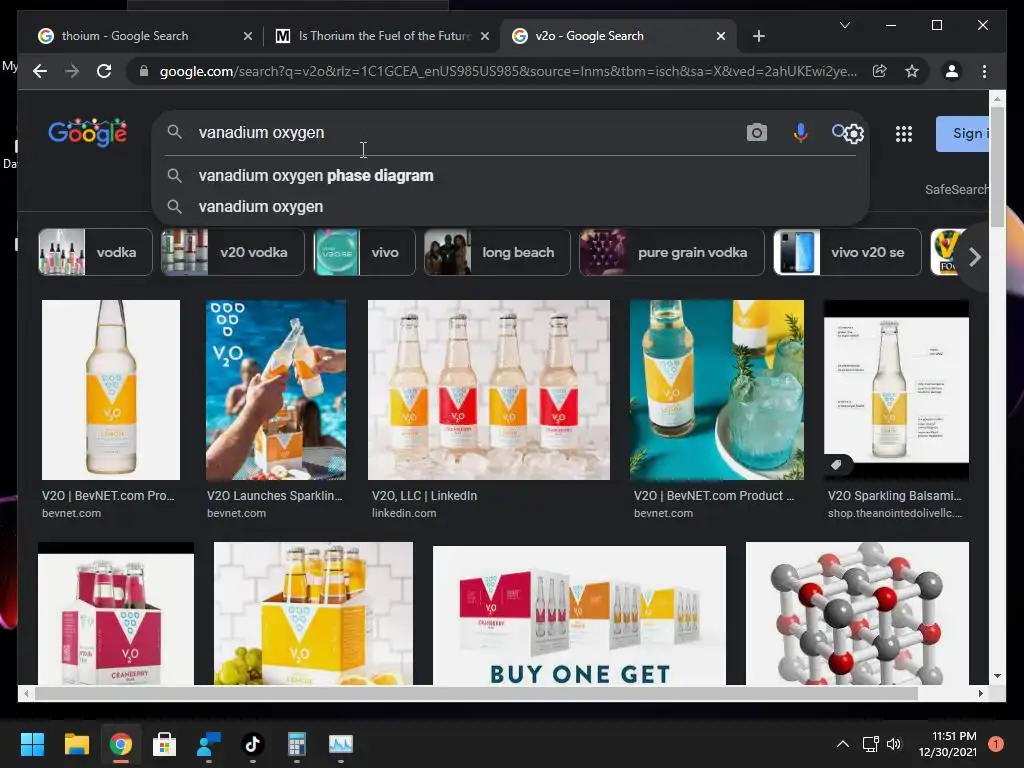Open quick settings gear icon
This screenshot has height=768, width=1024.
(854, 134)
